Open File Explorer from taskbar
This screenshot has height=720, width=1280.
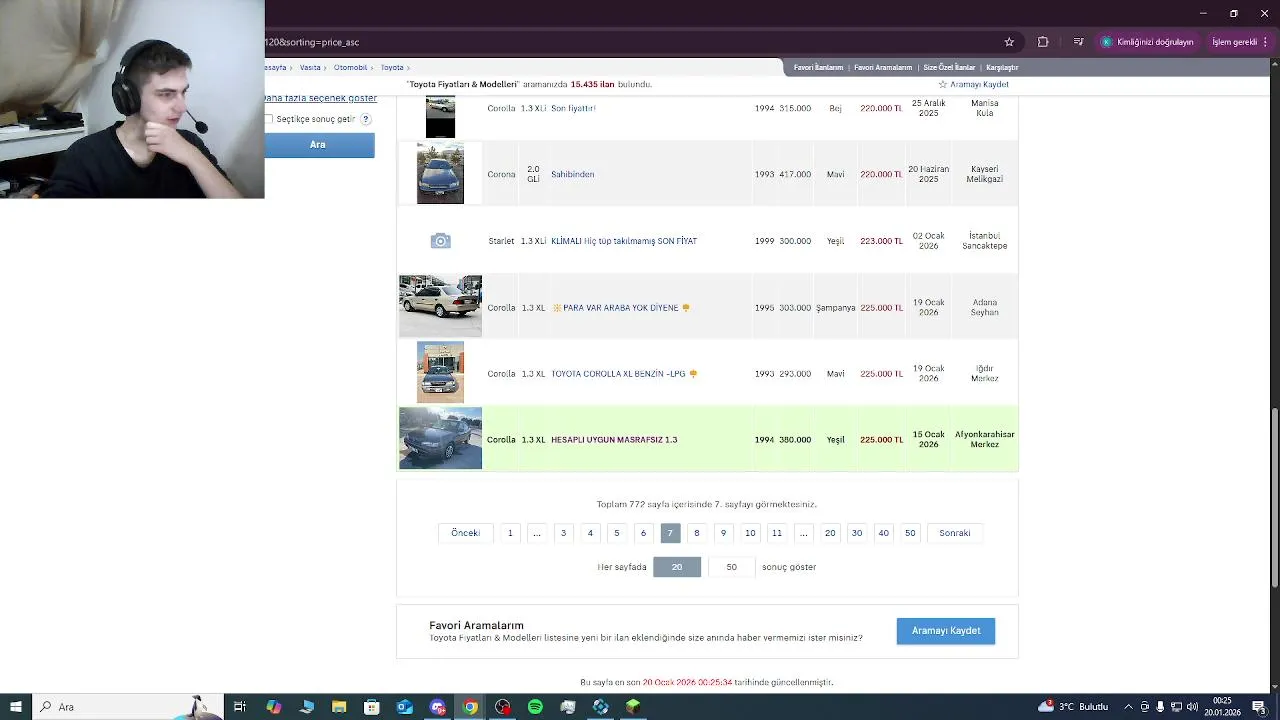pyautogui.click(x=339, y=707)
